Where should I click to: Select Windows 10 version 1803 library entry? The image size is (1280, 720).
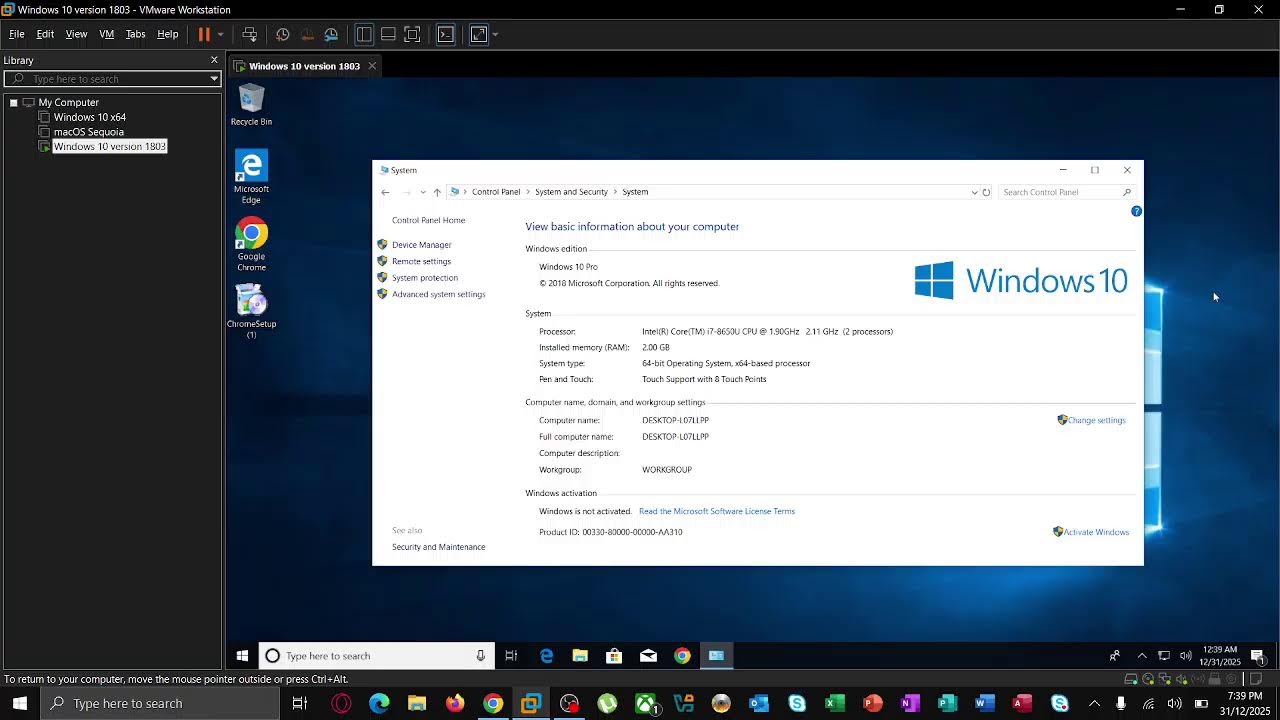(x=109, y=146)
